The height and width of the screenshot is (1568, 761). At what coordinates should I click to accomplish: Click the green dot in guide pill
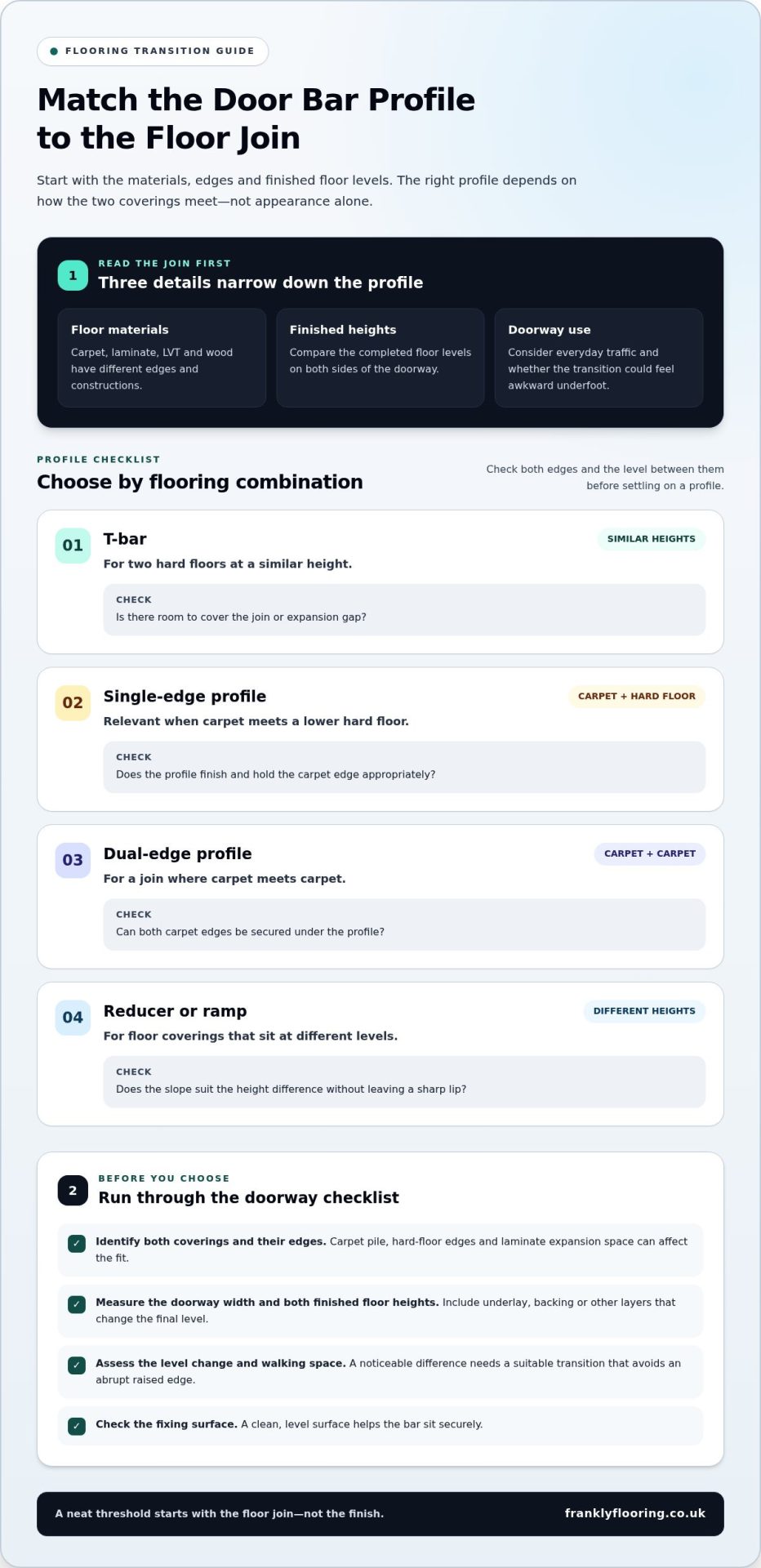coord(54,51)
